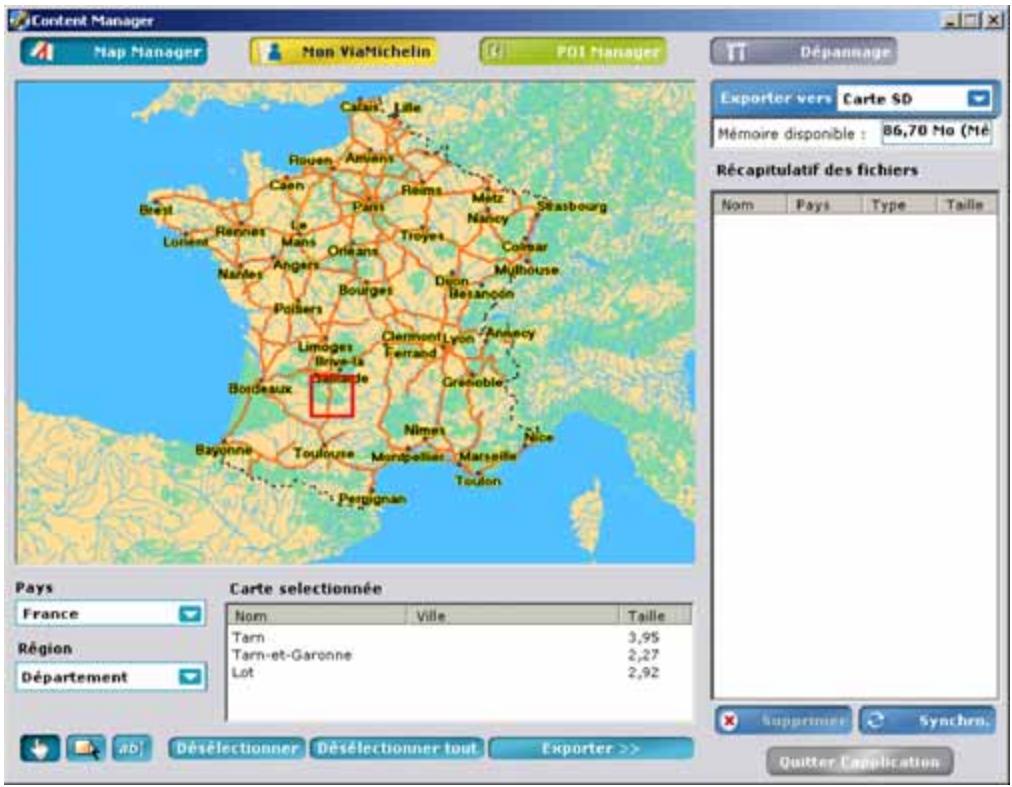1012x787 pixels.
Task: Click the Désélectionner button
Action: 237,749
